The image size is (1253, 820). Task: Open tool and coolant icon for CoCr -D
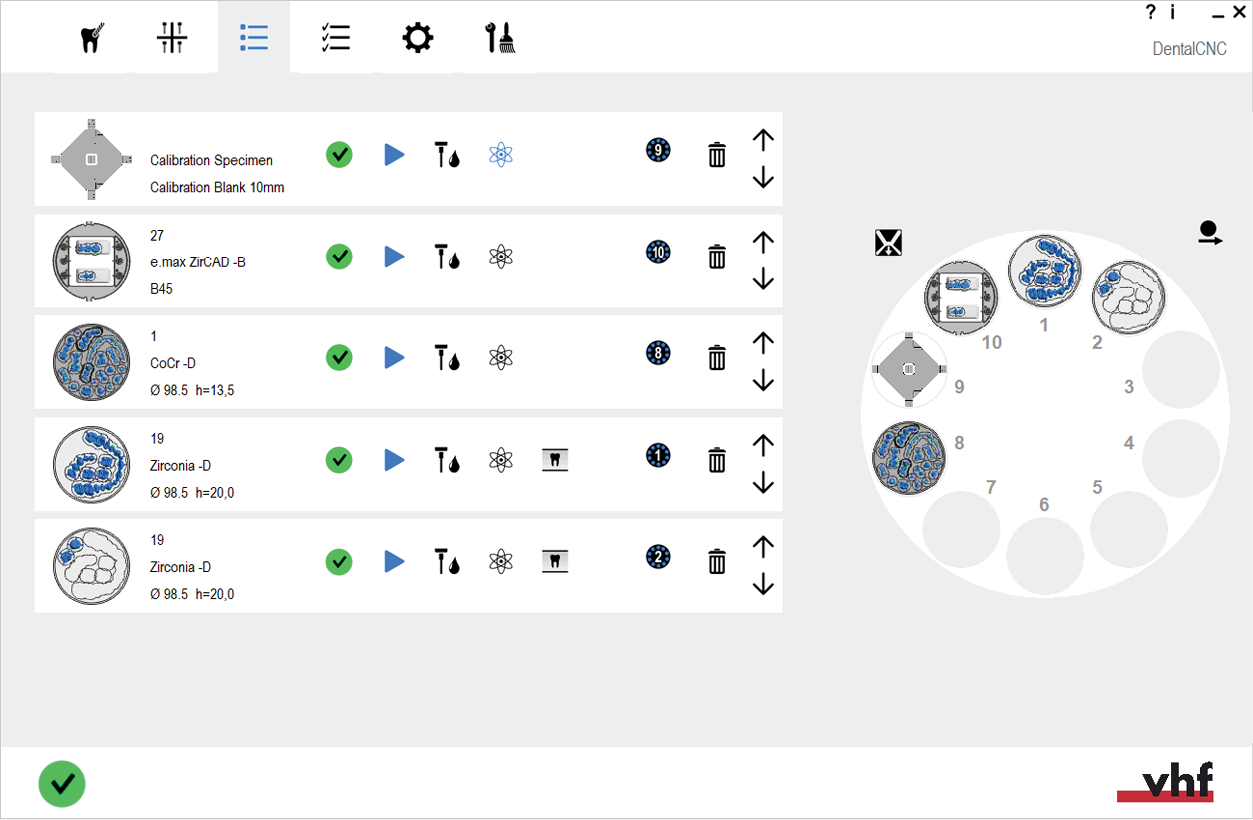pos(447,357)
